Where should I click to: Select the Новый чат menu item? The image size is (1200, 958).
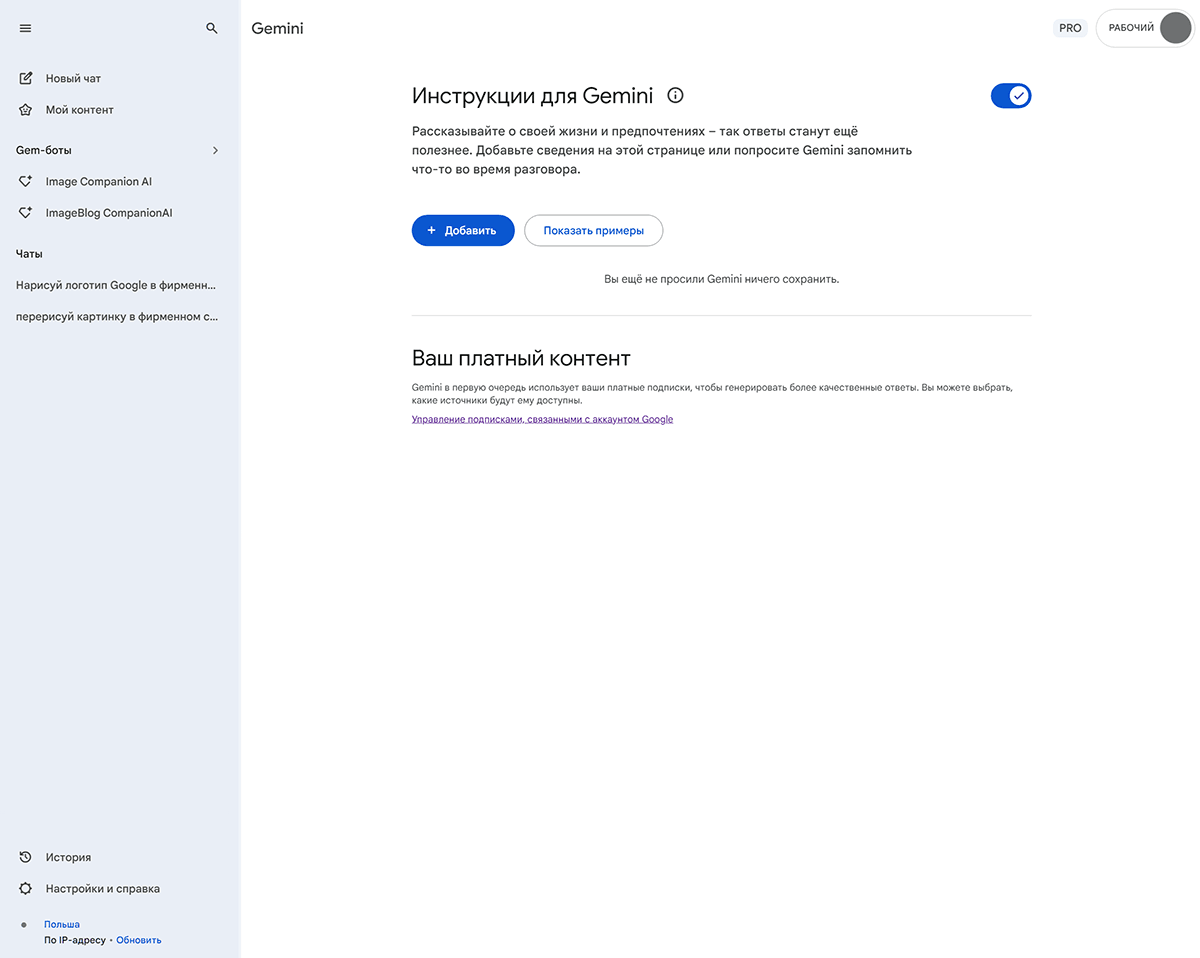click(73, 78)
